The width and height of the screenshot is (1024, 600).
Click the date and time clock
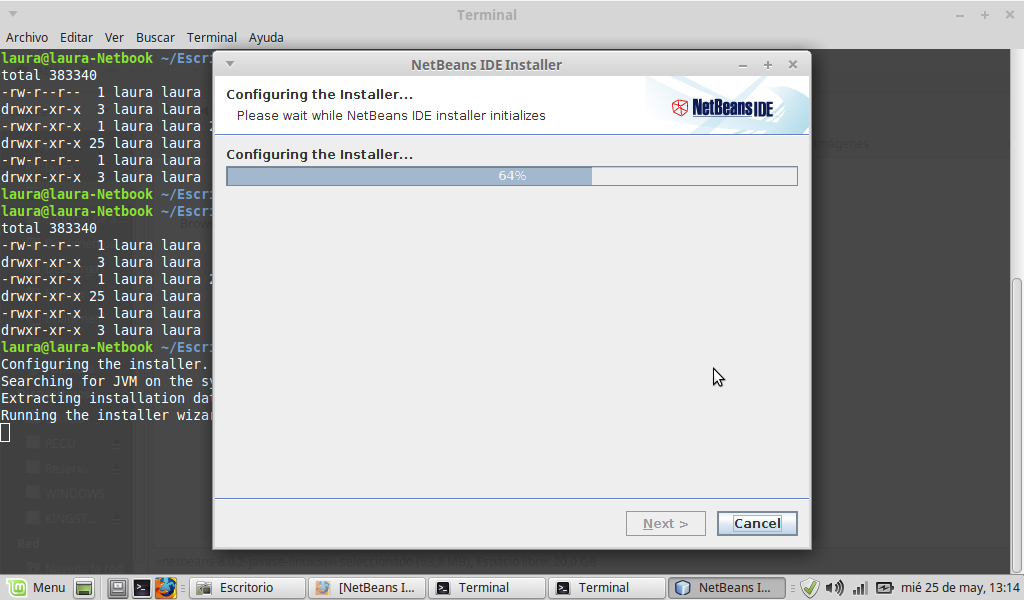tap(960, 588)
